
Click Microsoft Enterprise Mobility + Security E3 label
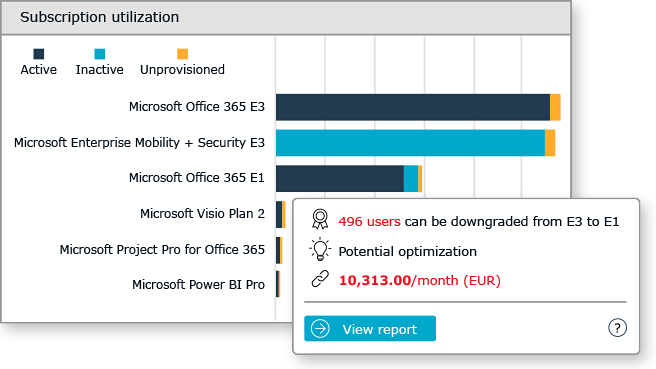[139, 143]
